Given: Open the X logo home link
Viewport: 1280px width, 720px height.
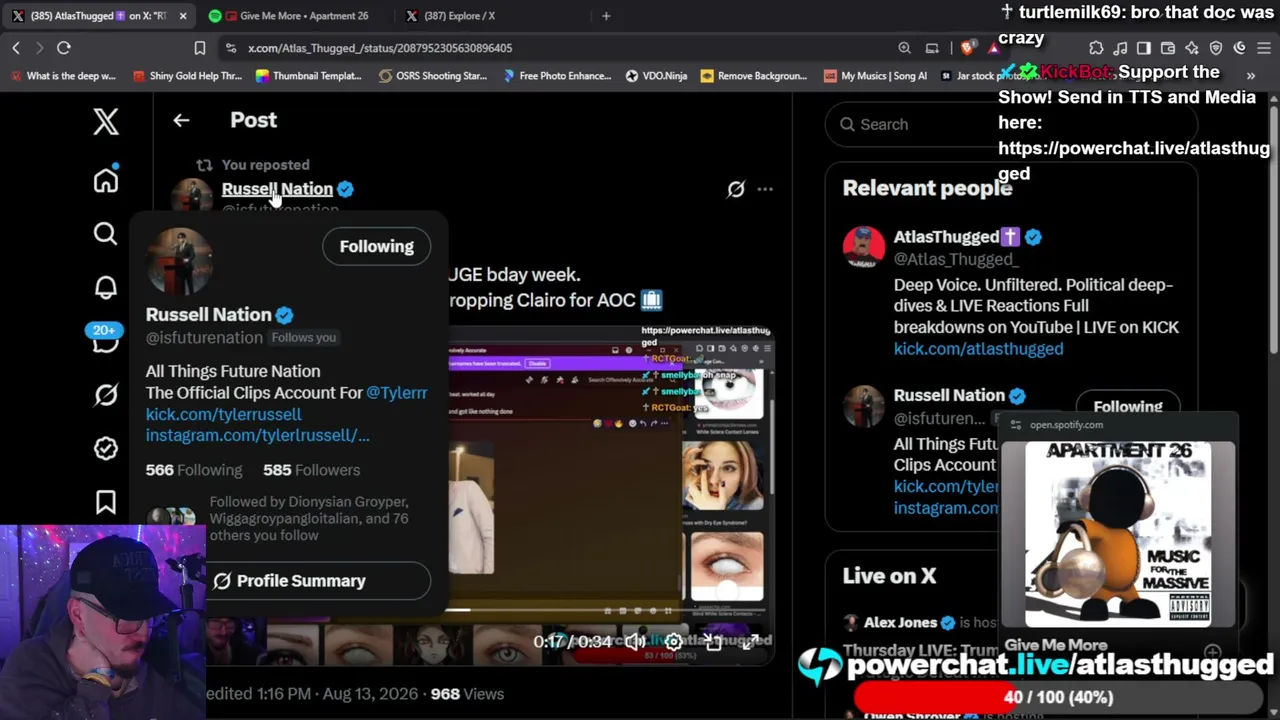Looking at the screenshot, I should [x=106, y=122].
